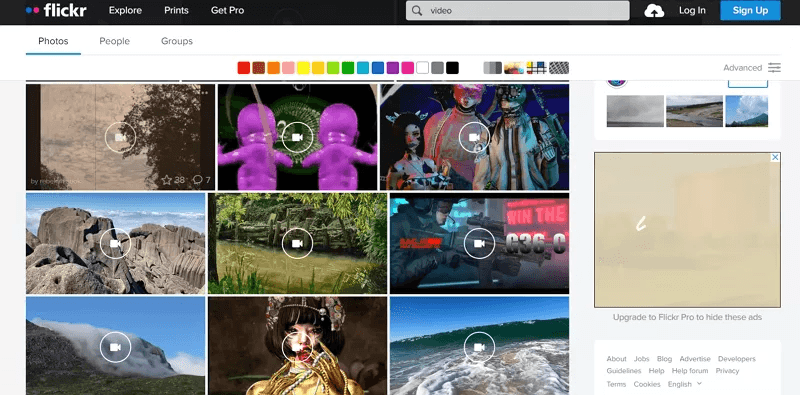Click the Advanced search link
This screenshot has width=800, height=395.
742,67
